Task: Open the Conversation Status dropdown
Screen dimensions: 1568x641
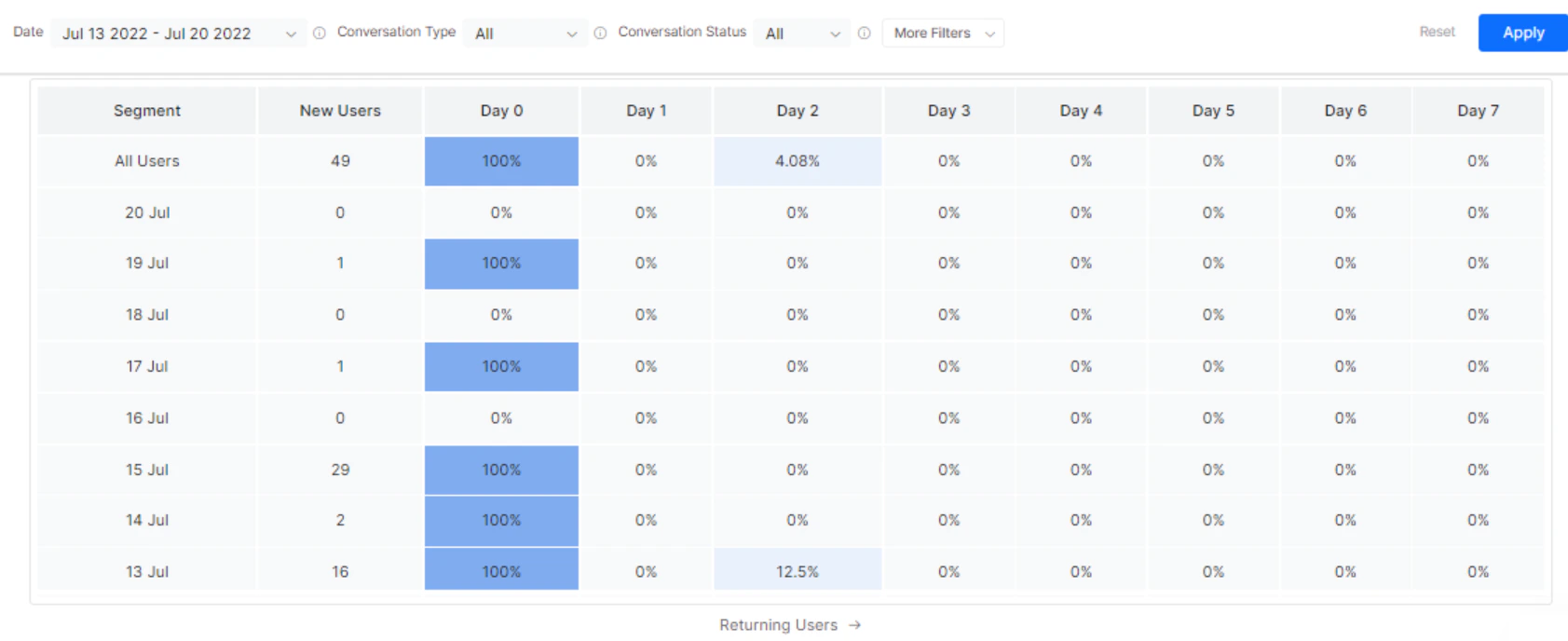Action: click(801, 32)
